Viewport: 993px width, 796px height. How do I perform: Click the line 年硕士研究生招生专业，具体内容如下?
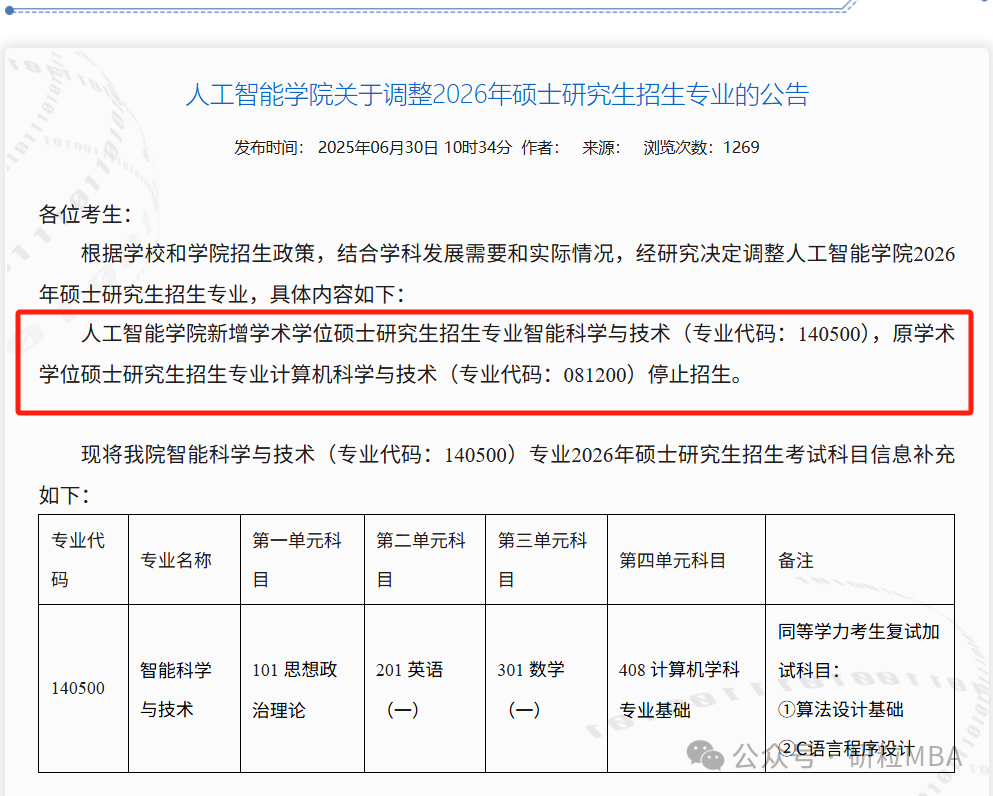coord(222,294)
